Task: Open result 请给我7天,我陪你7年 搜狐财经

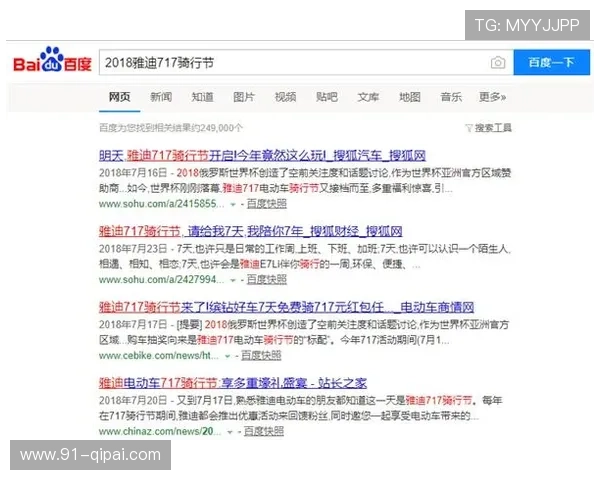Action: 251,231
